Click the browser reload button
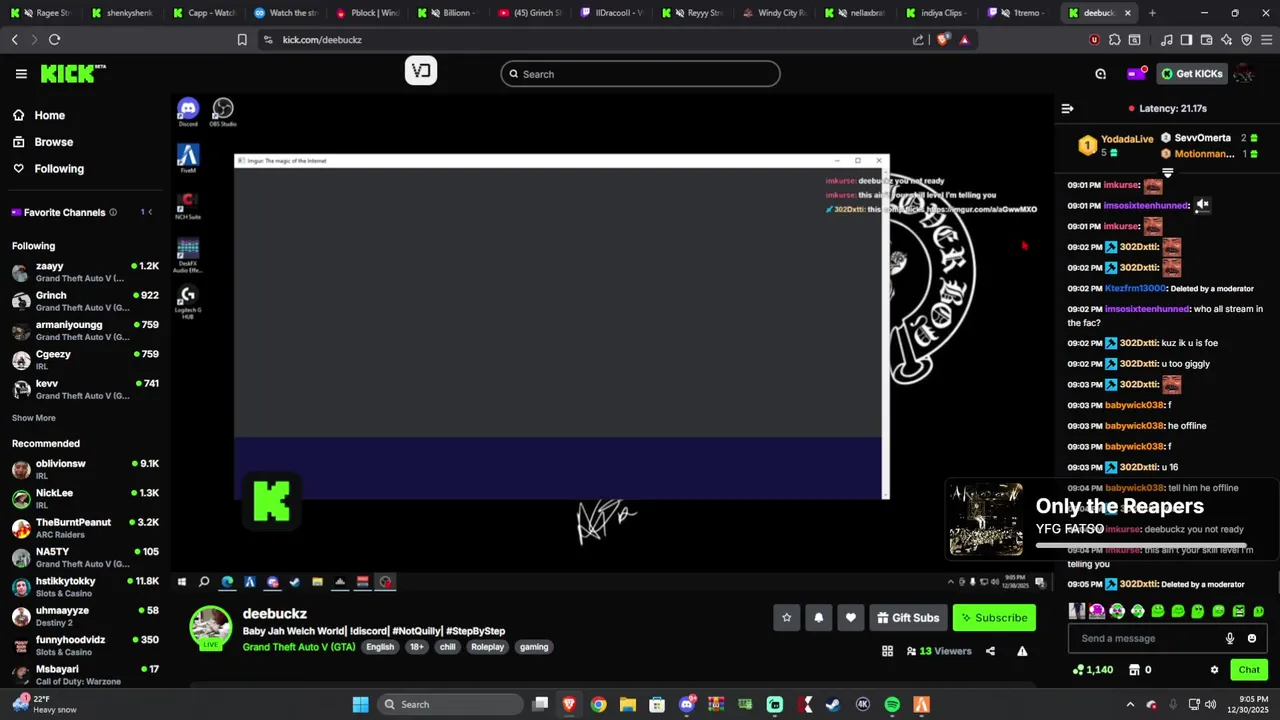Screen dimensions: 1280x720 (x=54, y=40)
